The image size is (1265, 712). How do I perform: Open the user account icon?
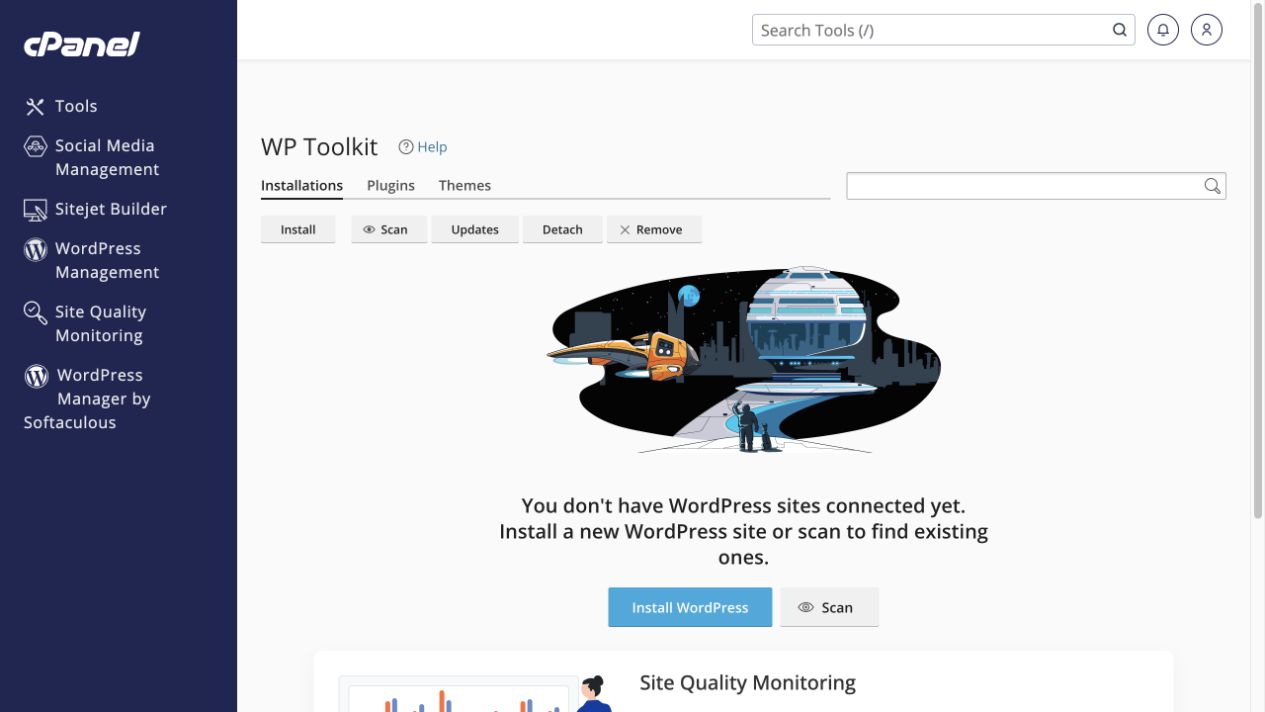1207,30
